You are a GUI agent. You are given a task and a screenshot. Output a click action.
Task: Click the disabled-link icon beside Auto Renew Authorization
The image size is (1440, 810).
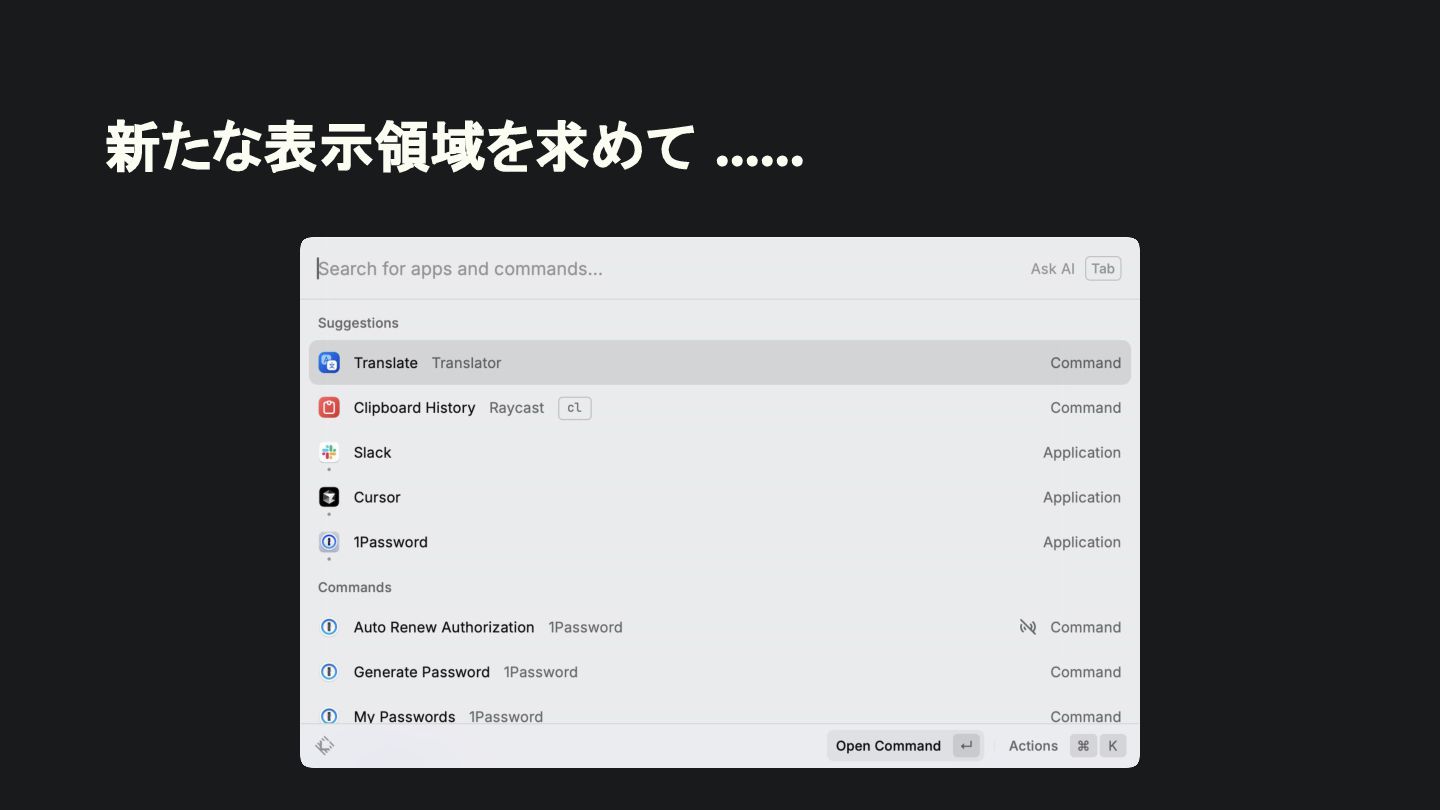(1028, 627)
